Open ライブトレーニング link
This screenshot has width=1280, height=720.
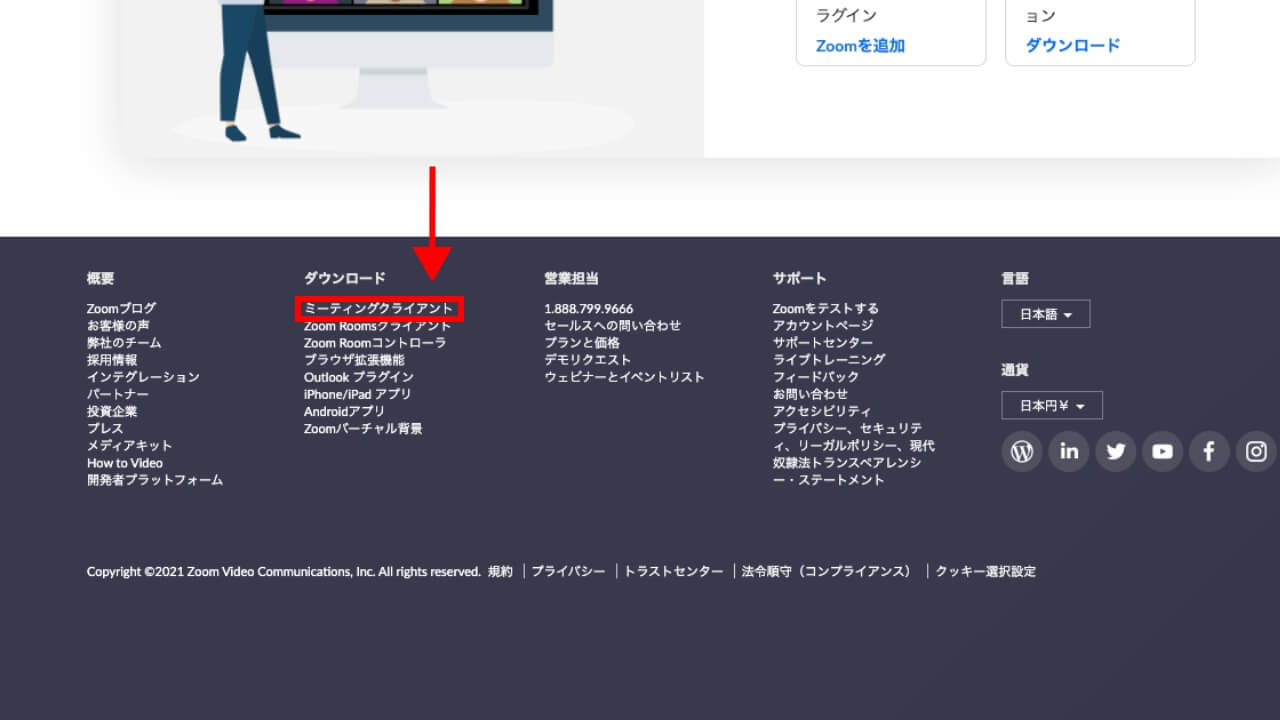tap(829, 360)
